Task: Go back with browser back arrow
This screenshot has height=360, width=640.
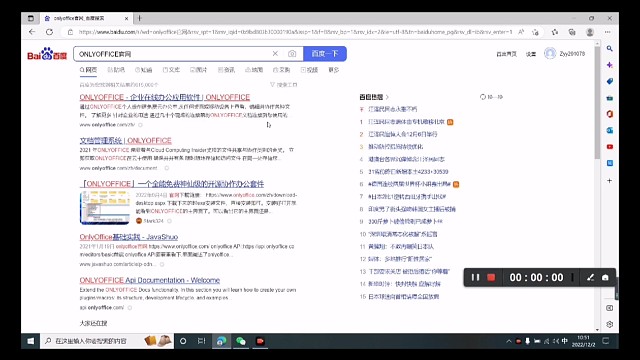Action: [x=32, y=32]
